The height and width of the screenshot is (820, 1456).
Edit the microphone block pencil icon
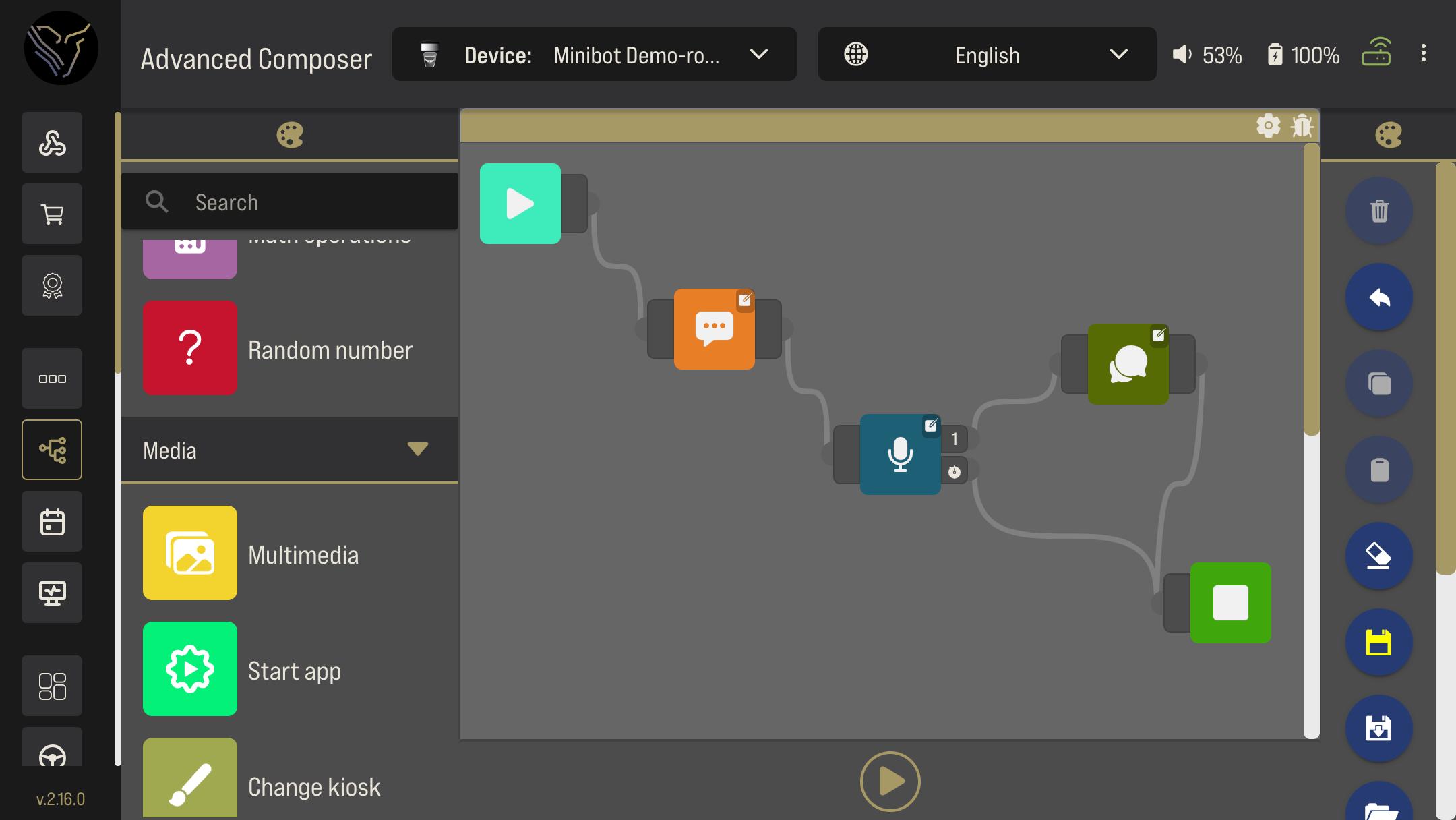[931, 425]
